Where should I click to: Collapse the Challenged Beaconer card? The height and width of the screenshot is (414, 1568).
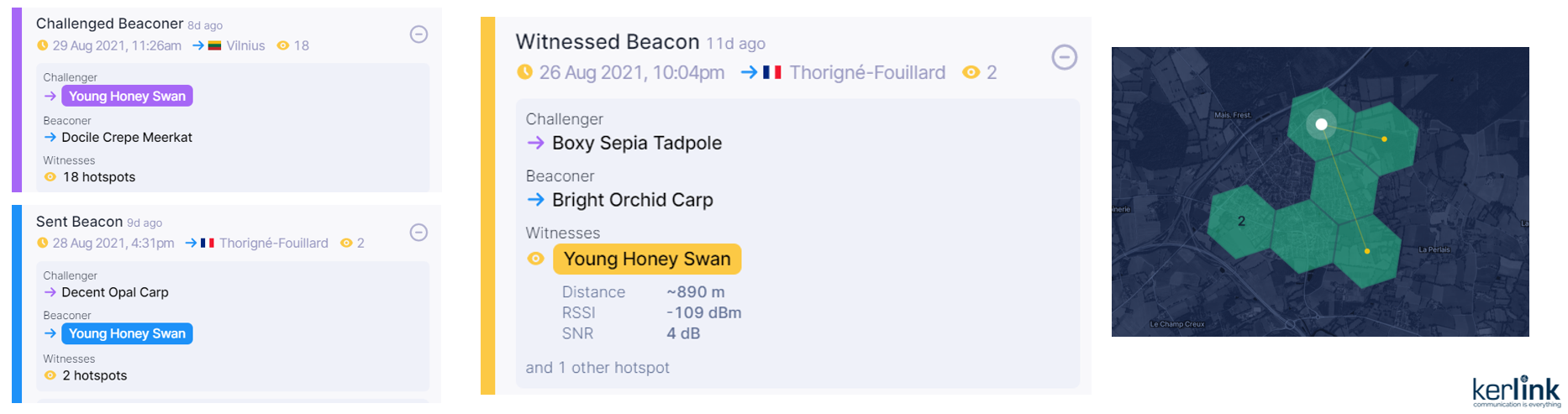(418, 34)
